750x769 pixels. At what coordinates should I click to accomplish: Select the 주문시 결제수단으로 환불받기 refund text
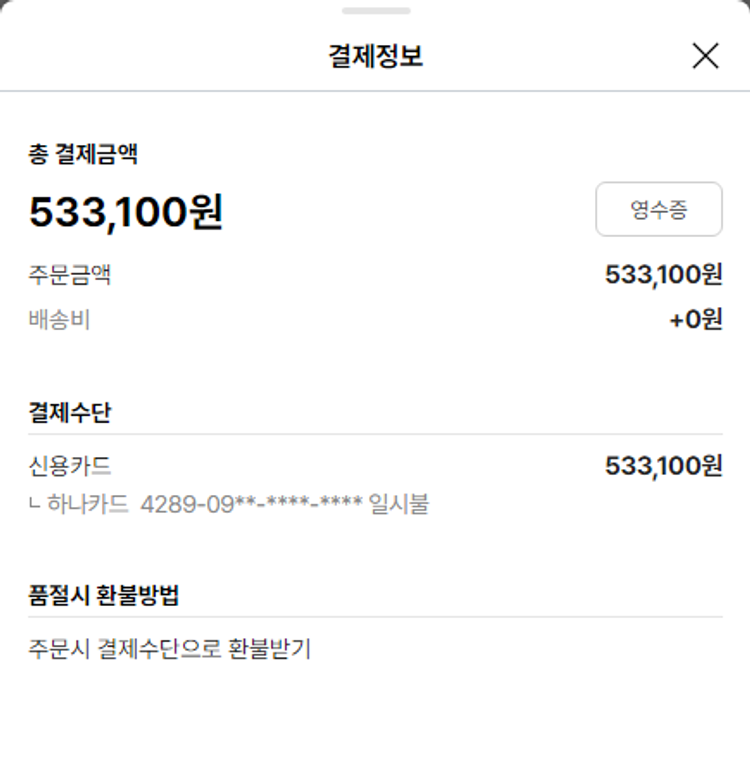click(x=170, y=649)
